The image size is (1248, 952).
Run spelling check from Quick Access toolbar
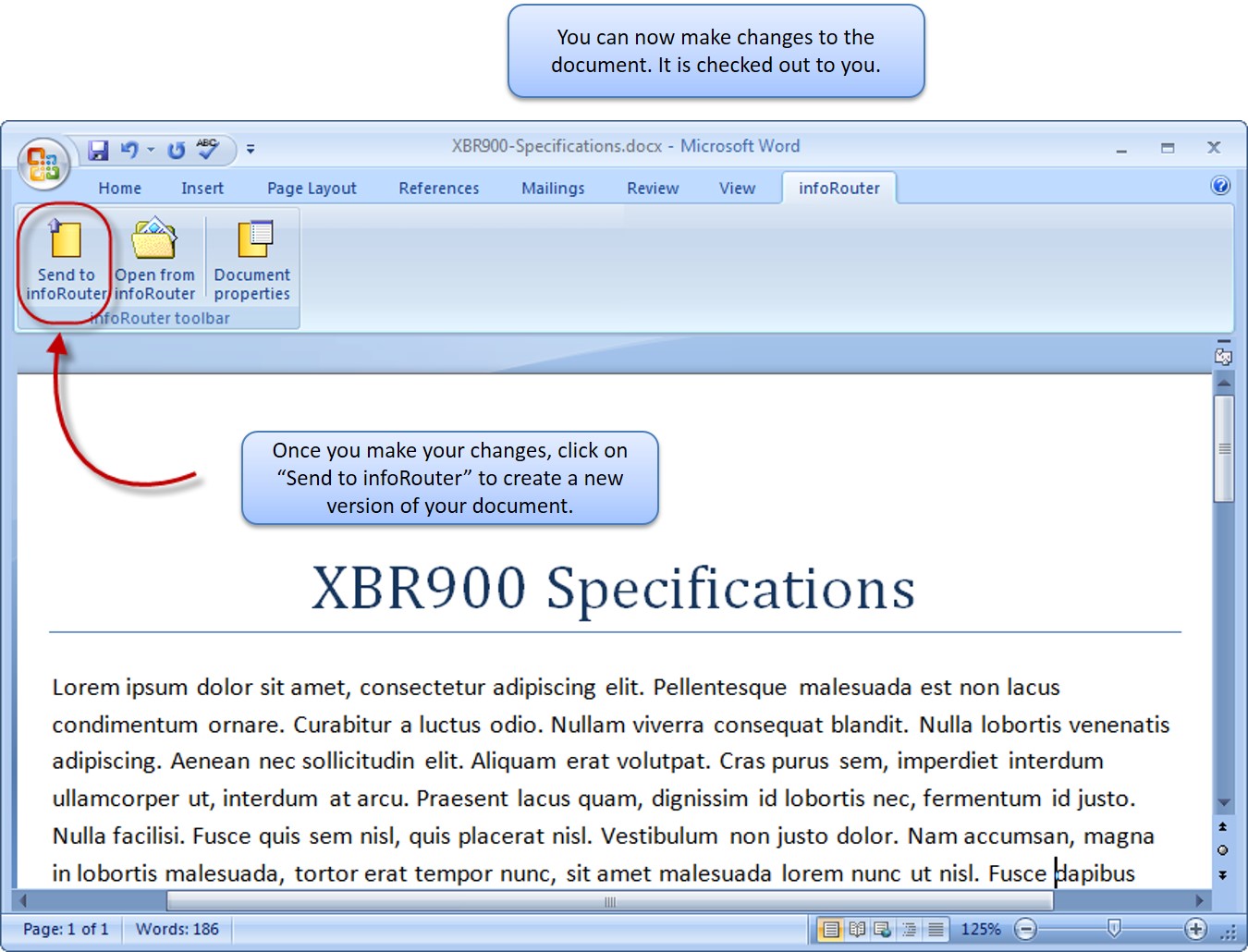pos(208,149)
